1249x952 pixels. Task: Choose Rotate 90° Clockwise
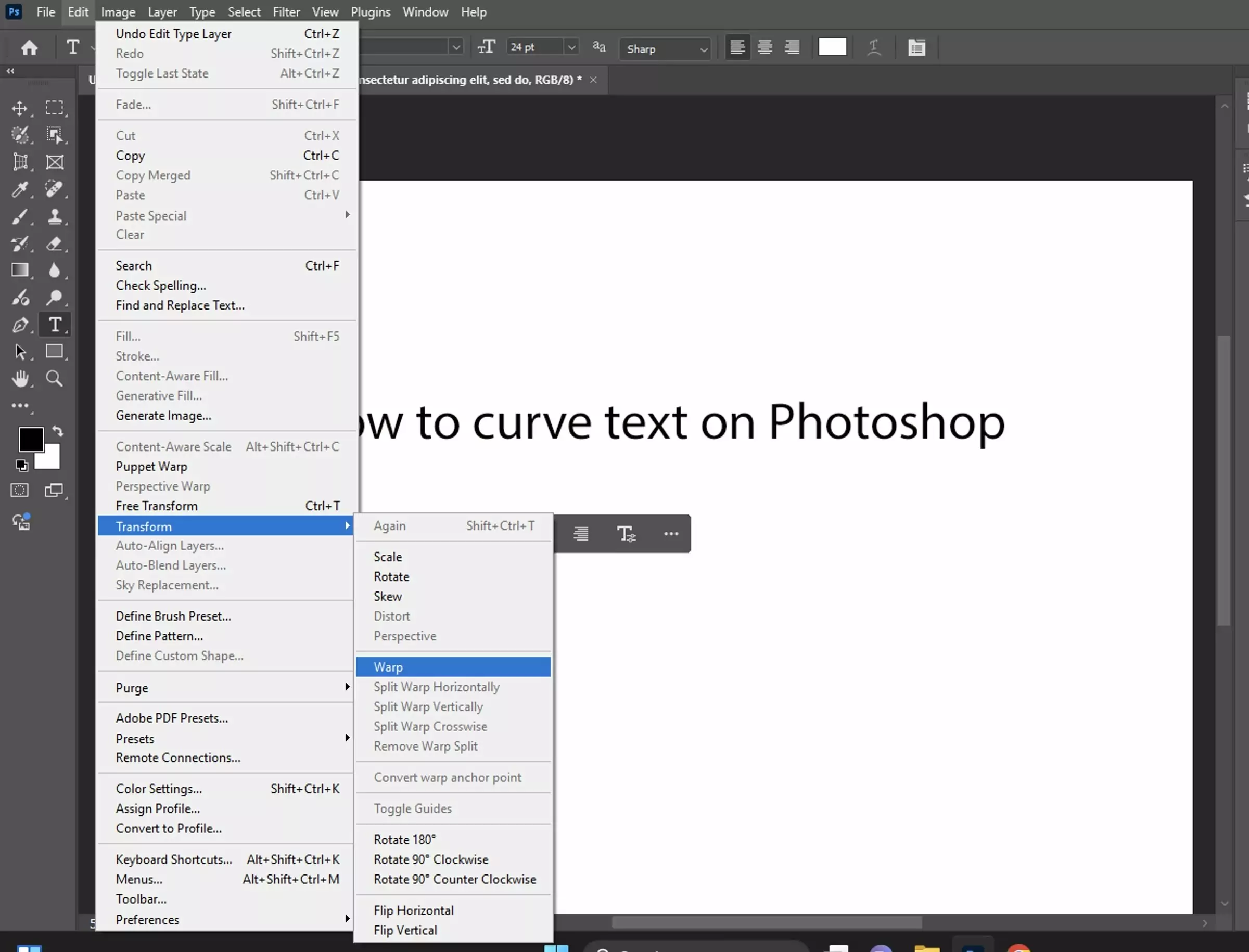pyautogui.click(x=430, y=859)
